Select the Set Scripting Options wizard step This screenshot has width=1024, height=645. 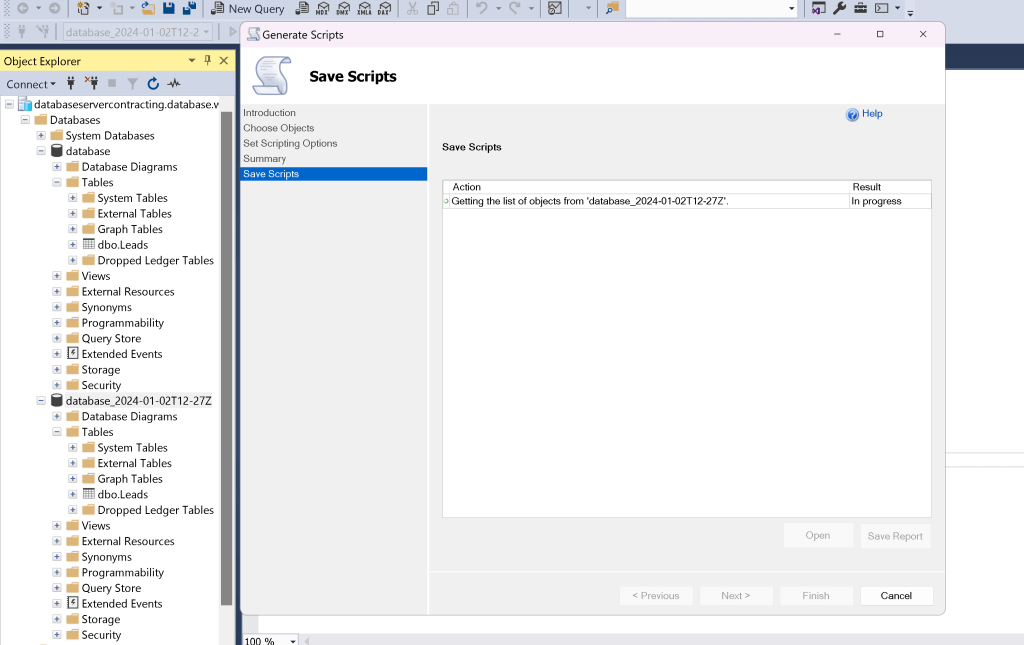tap(290, 143)
